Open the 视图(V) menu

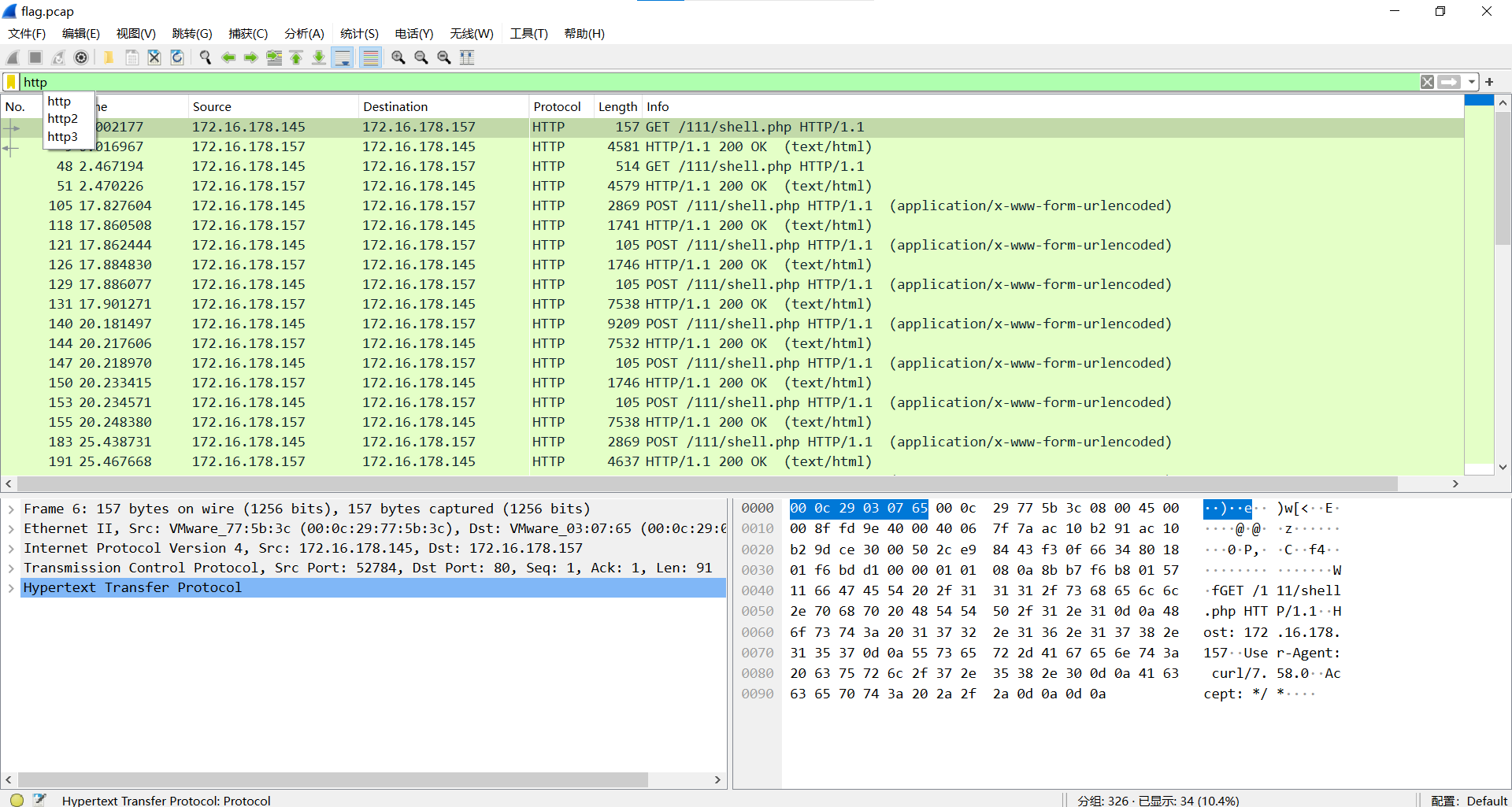click(136, 34)
